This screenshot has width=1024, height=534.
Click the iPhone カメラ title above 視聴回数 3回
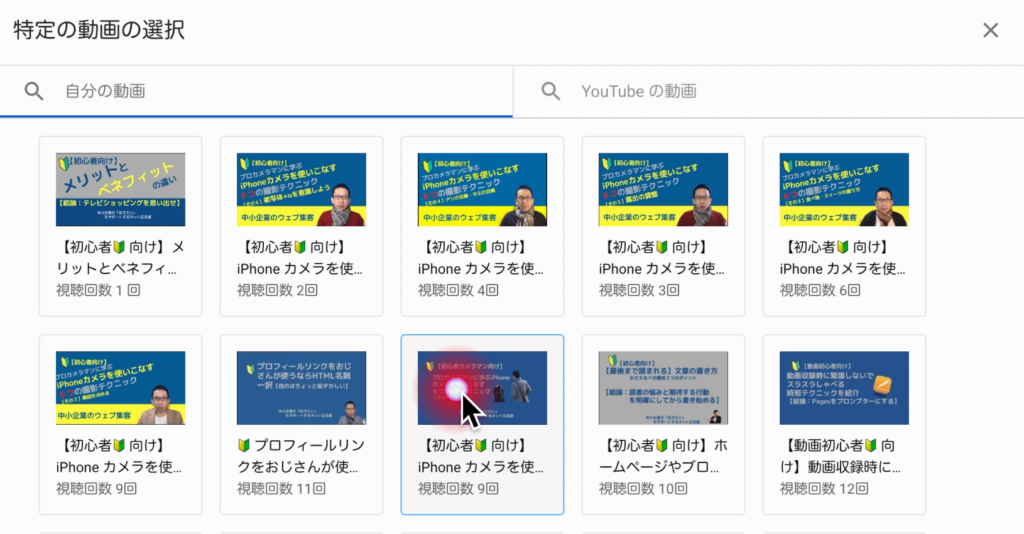tap(662, 258)
